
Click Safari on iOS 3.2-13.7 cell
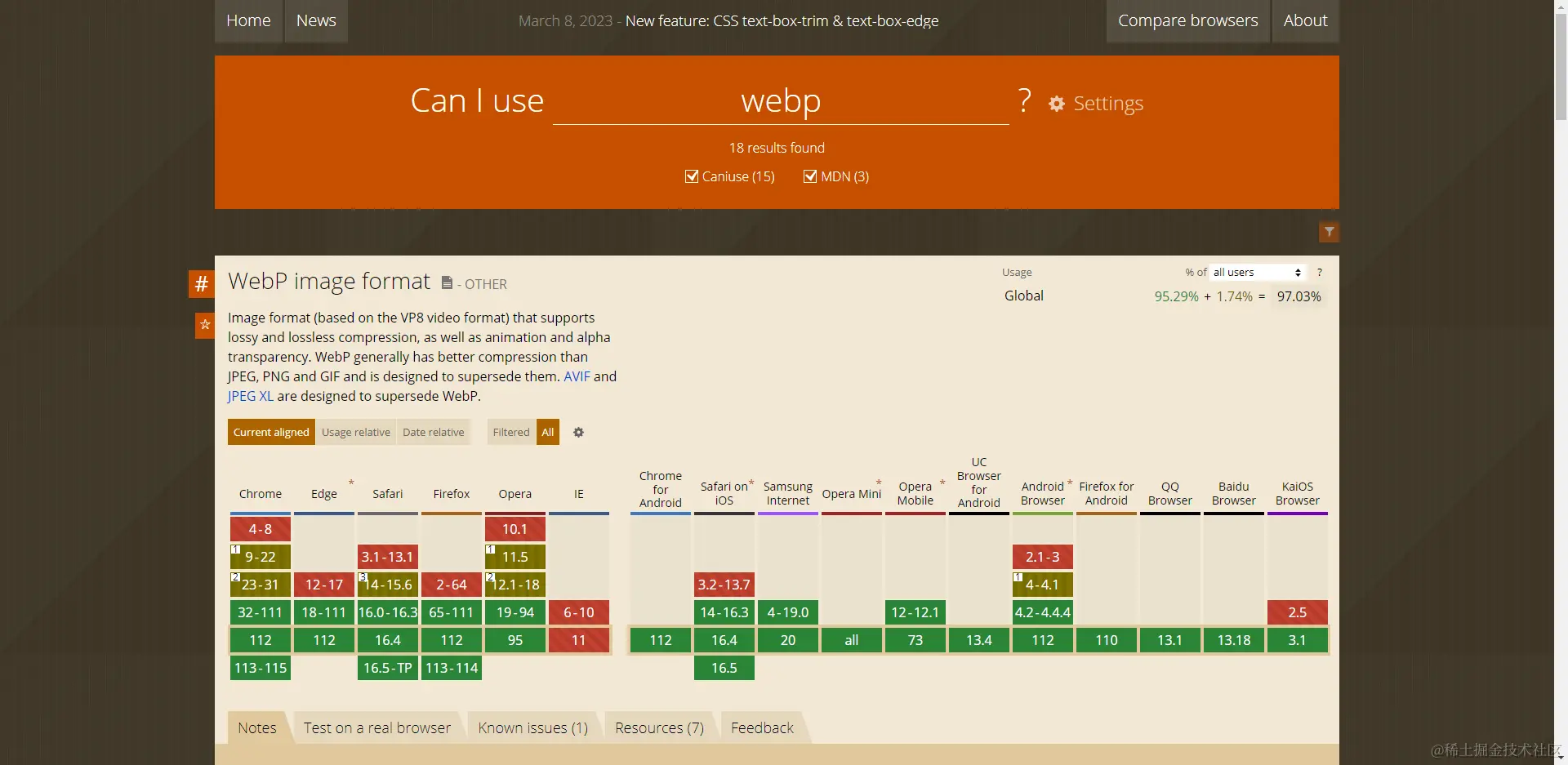[724, 585]
